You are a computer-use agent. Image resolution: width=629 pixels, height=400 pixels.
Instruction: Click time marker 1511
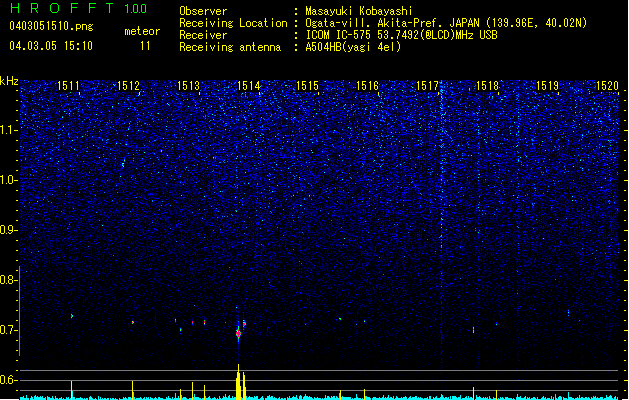[x=68, y=86]
